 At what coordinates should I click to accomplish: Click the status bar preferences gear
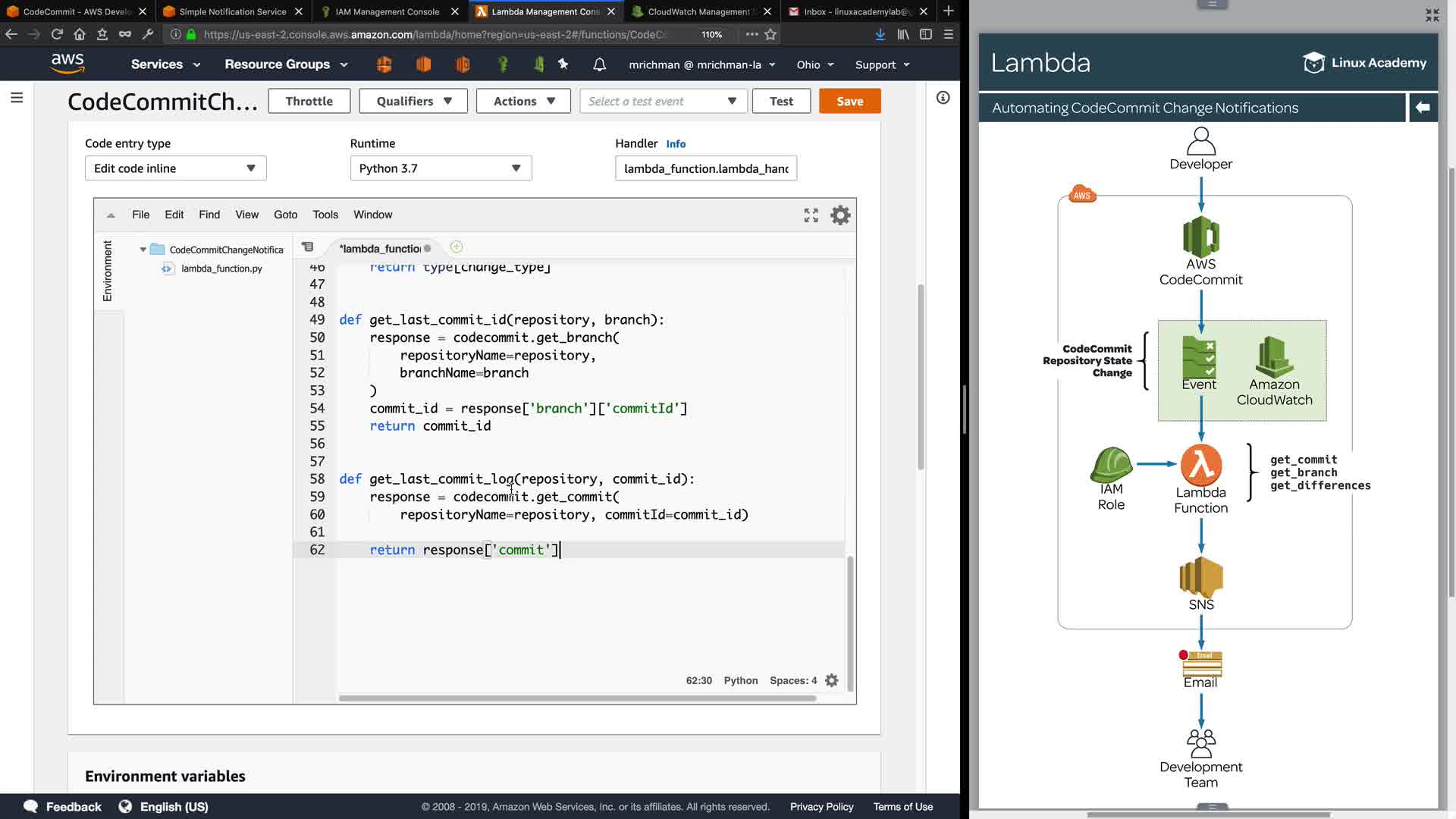pos(832,680)
